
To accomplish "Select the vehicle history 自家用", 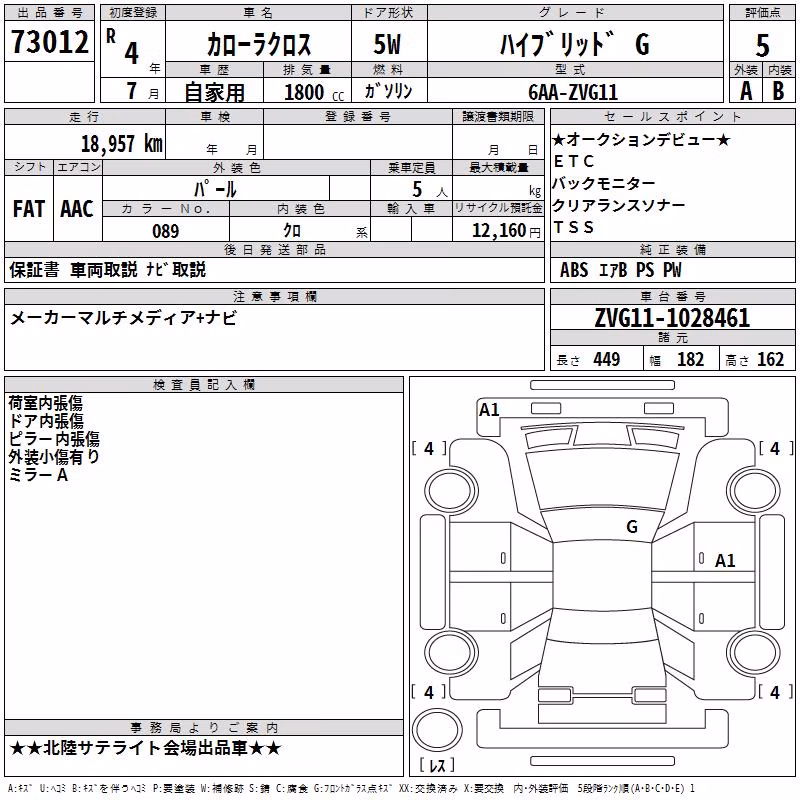I will click(x=214, y=92).
